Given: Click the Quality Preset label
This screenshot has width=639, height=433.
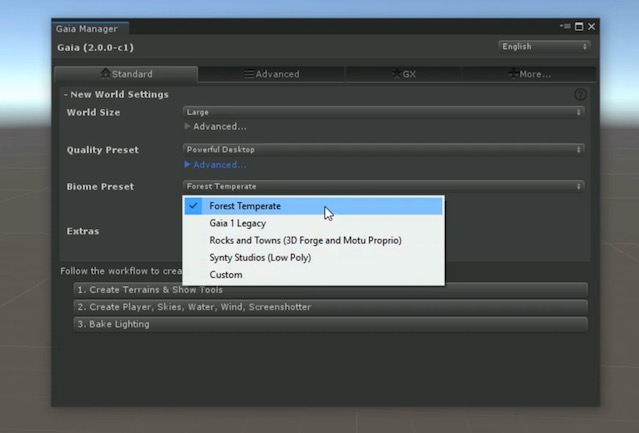Looking at the screenshot, I should (103, 150).
